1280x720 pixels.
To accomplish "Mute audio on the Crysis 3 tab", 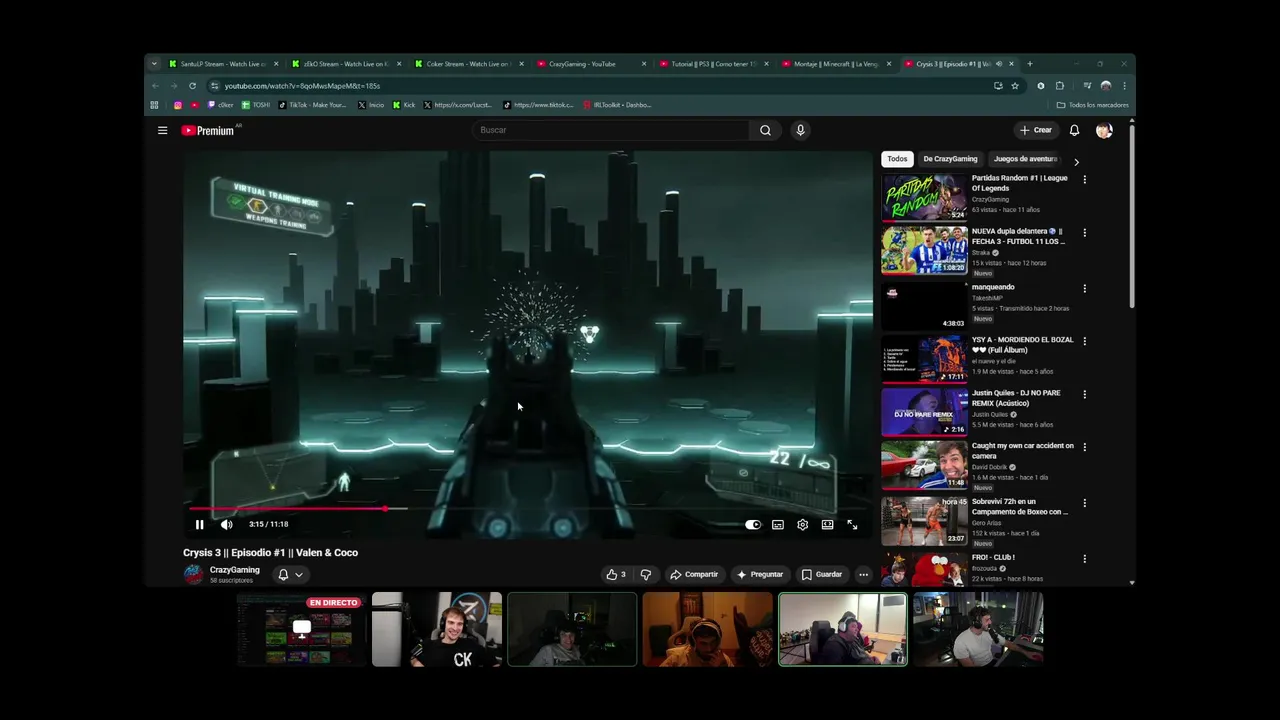I will (x=999, y=64).
